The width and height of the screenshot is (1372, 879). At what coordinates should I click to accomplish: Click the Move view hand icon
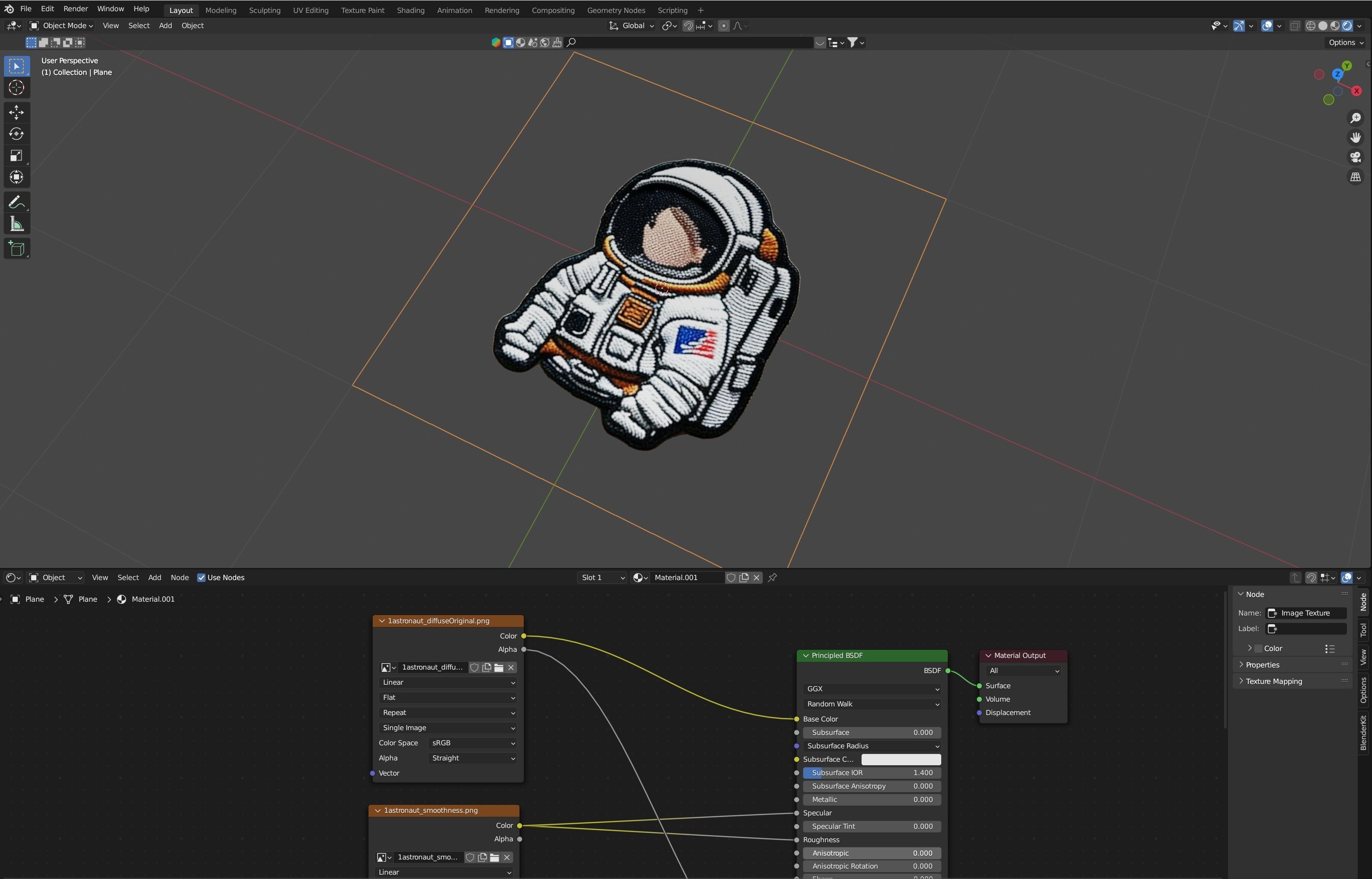(x=1355, y=138)
